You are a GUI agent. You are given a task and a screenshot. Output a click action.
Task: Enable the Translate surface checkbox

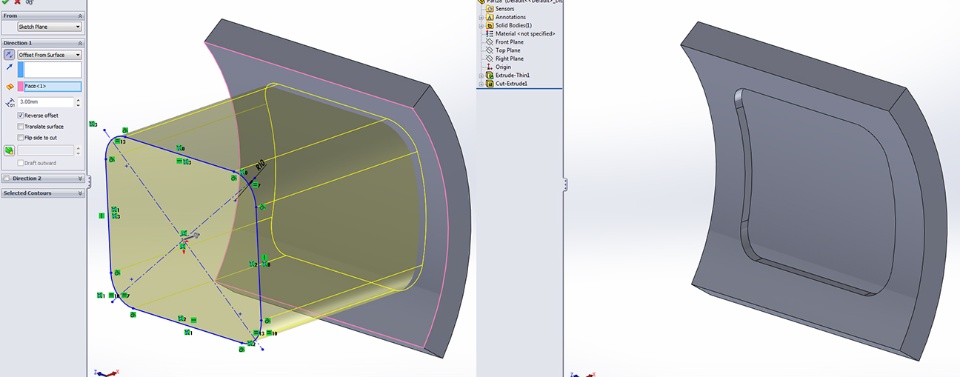click(x=21, y=127)
